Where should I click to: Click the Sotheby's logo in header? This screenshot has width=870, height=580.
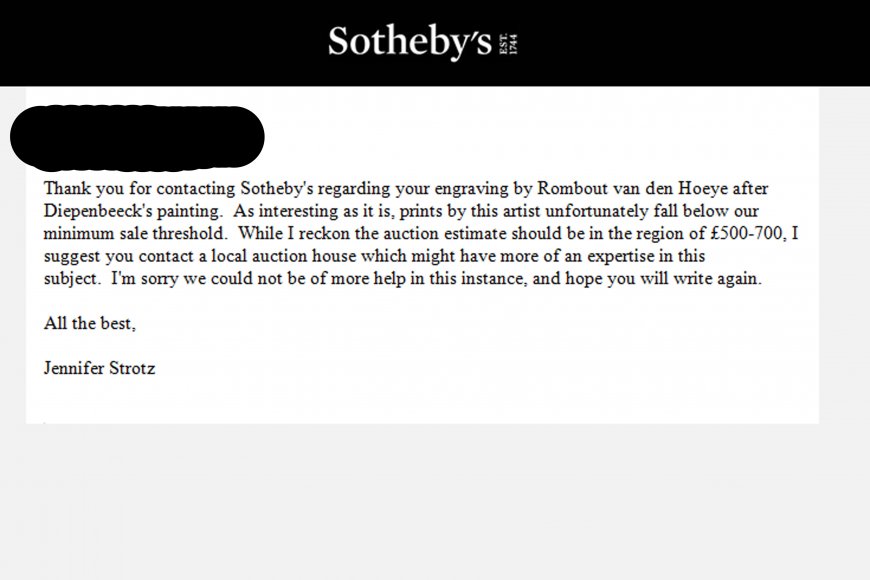point(409,42)
